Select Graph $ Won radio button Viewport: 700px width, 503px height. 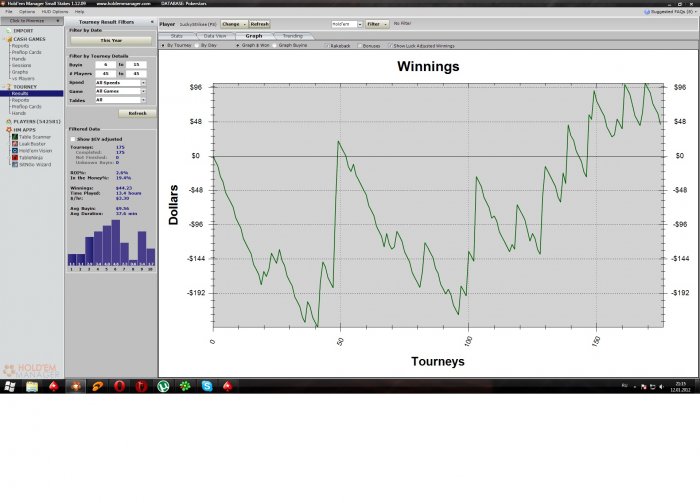tap(238, 46)
